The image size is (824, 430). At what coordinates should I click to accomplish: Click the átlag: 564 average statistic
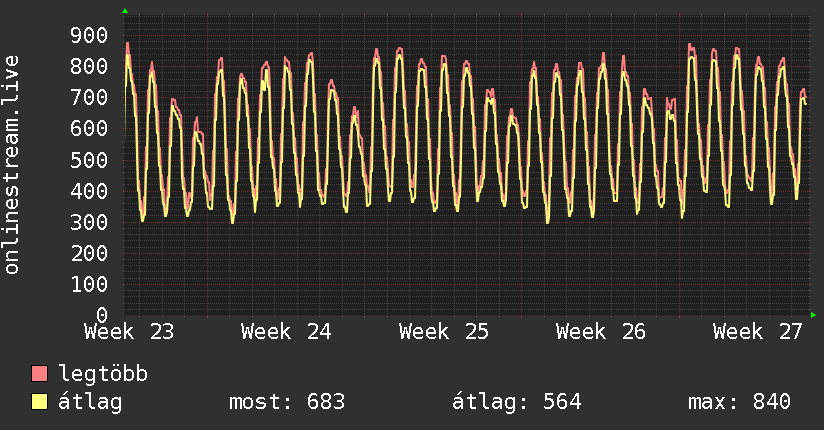coord(517,402)
